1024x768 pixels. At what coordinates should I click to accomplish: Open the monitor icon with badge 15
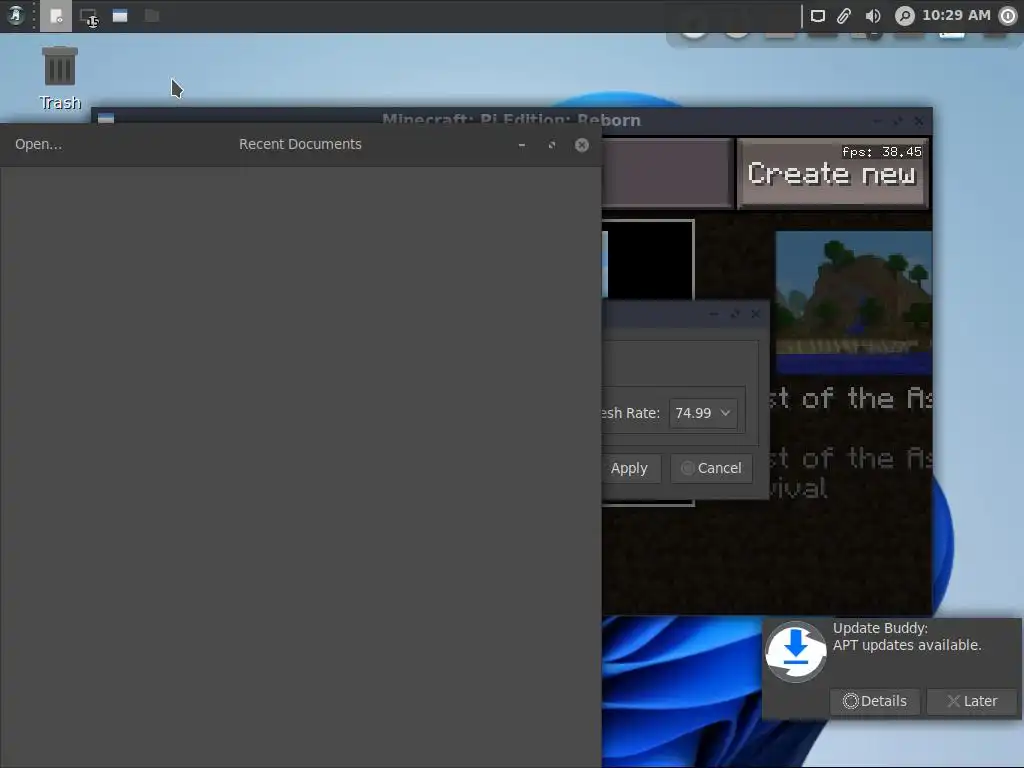coord(88,17)
